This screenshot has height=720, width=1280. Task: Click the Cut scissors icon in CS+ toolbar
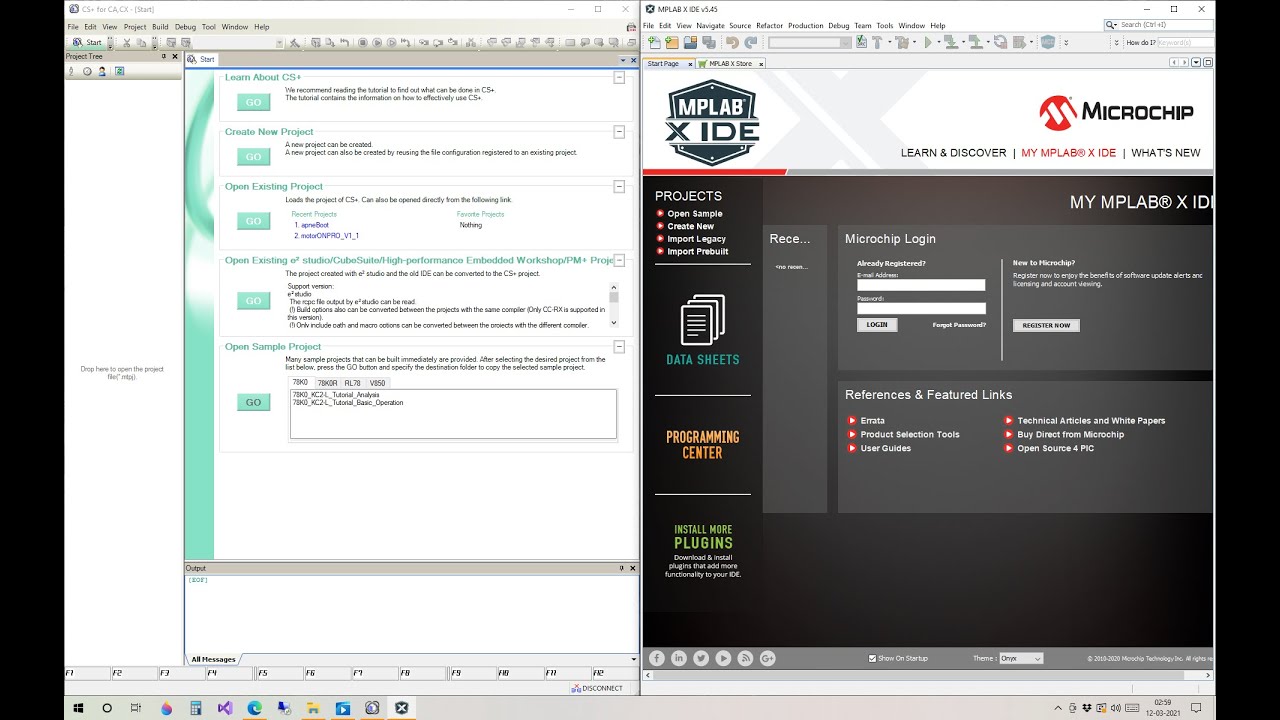tap(127, 43)
